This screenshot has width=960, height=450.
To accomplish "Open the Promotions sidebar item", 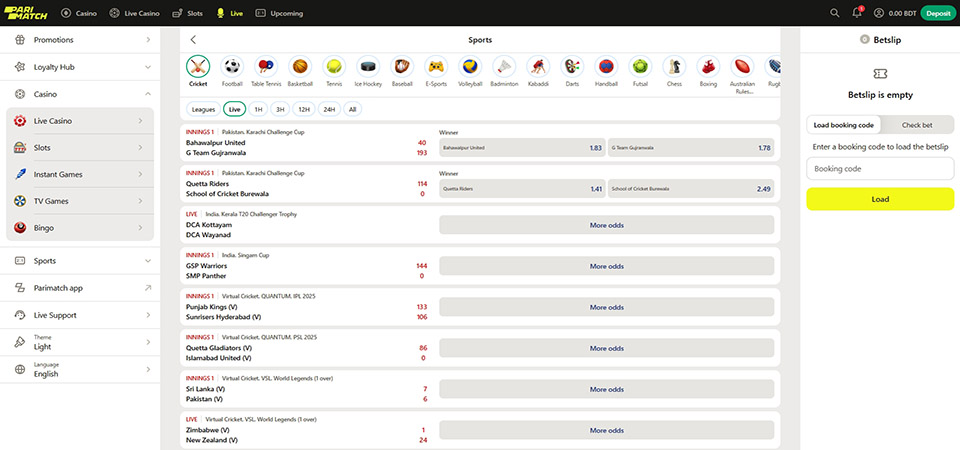I will 80,40.
